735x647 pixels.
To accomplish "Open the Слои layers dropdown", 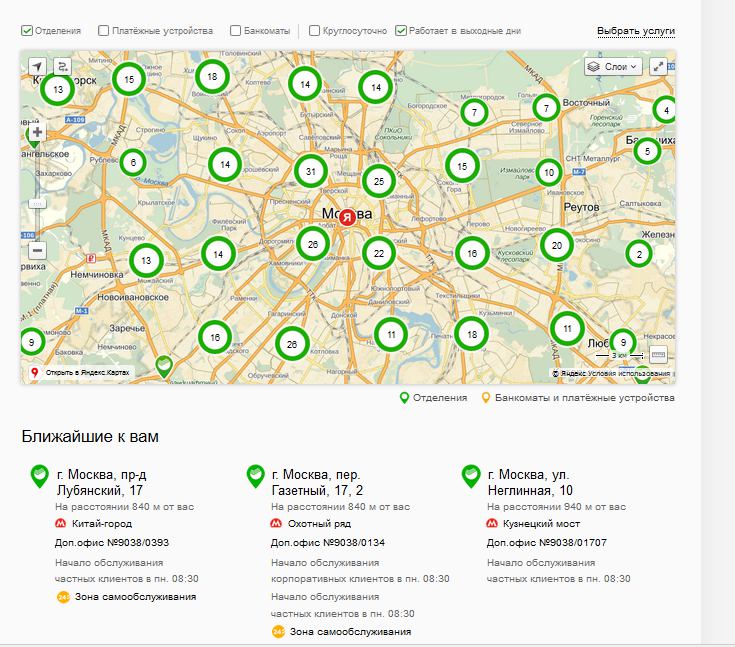I will (x=613, y=67).
